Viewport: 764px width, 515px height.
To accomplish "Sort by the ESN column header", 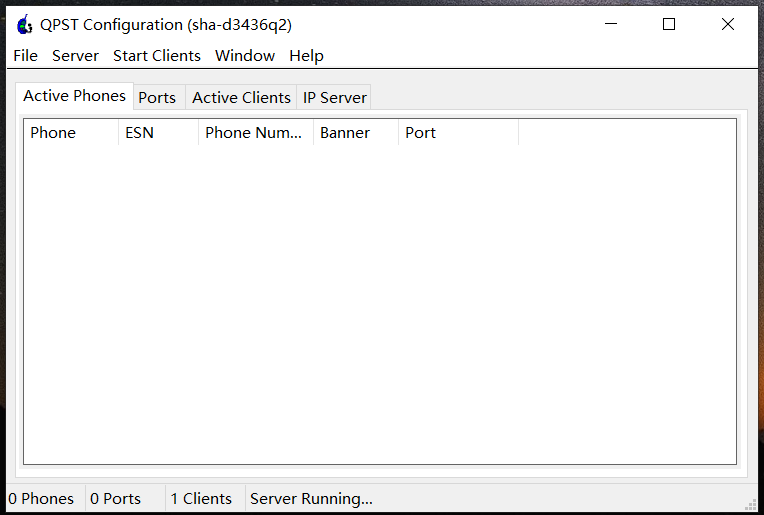I will [x=158, y=133].
